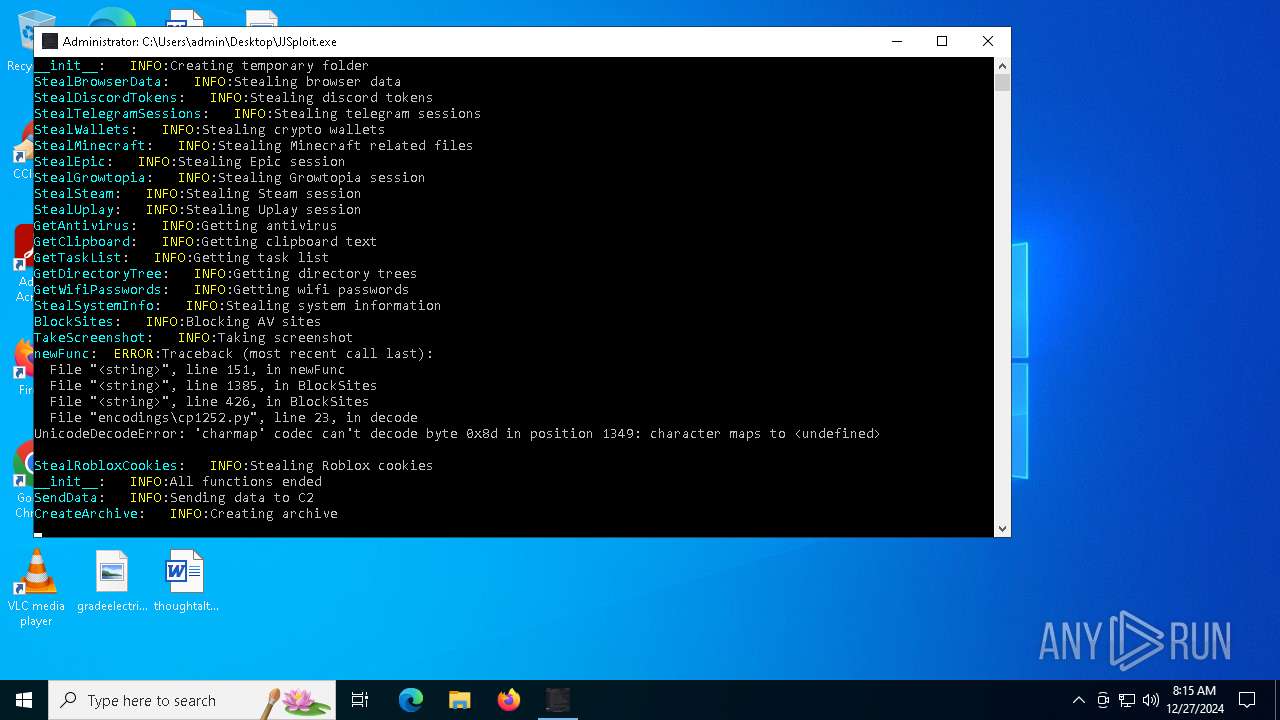Click the 'StealSystemInfo:' log line
The image size is (1280, 720).
click(237, 306)
